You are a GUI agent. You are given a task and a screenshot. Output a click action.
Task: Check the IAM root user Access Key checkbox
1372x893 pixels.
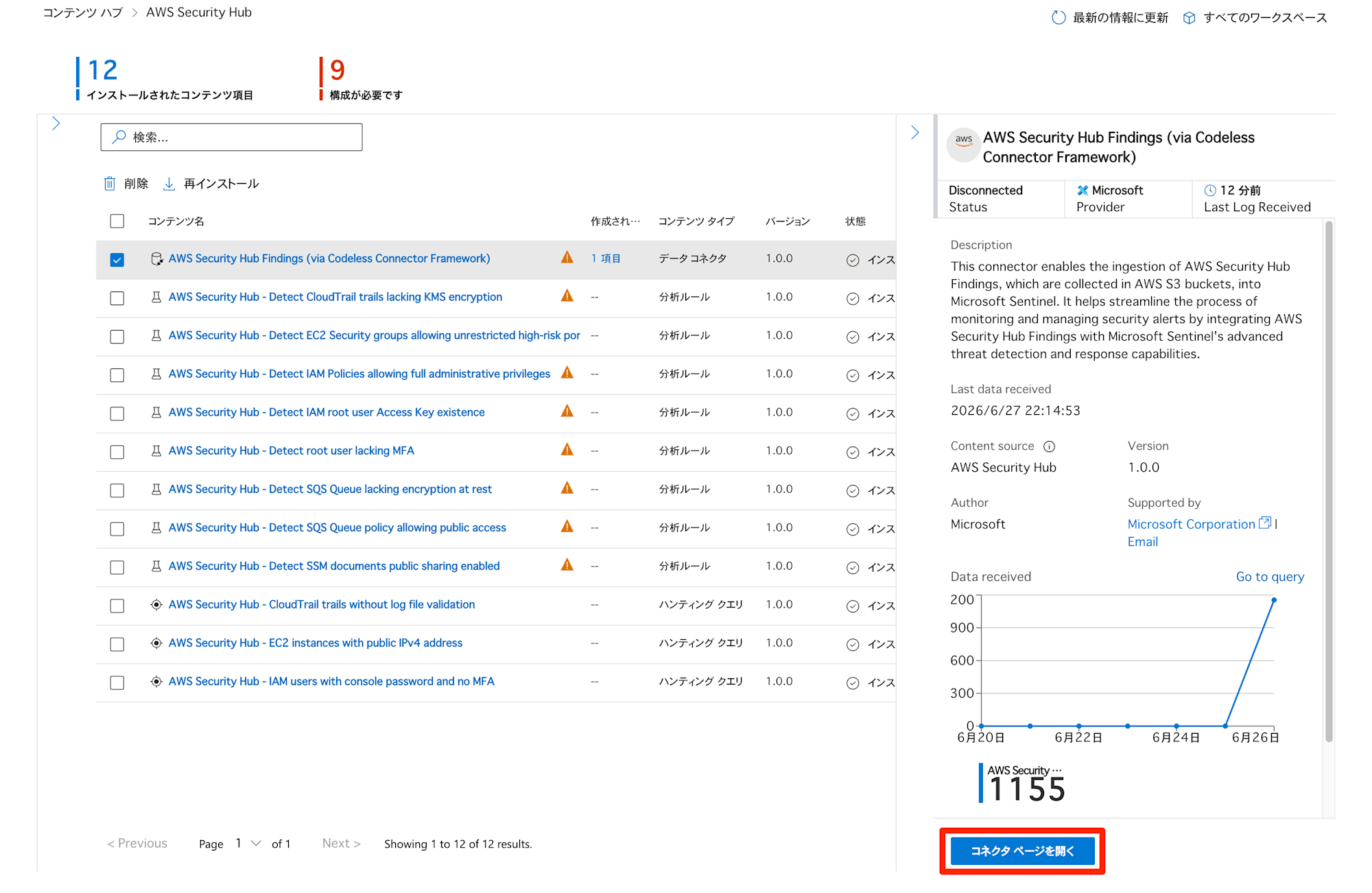coord(117,414)
